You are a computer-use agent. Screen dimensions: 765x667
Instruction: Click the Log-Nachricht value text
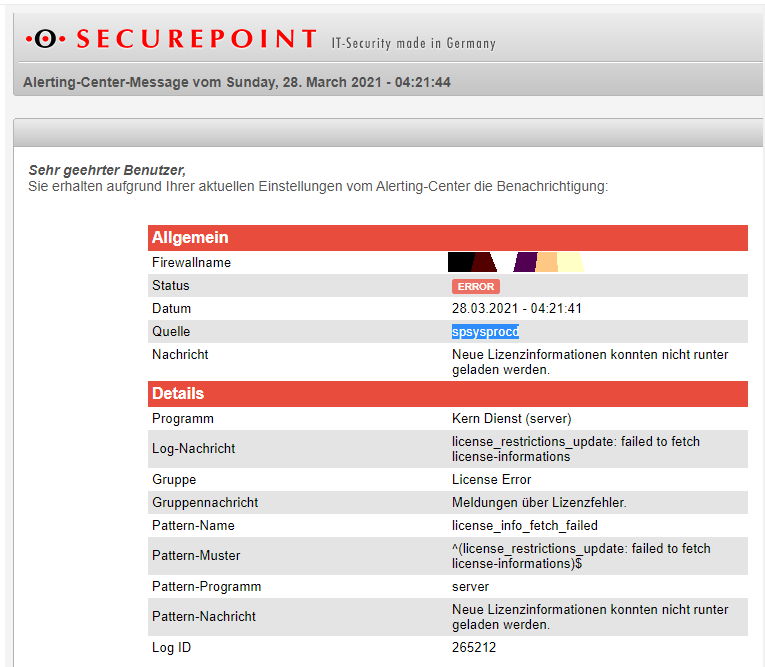(x=575, y=449)
